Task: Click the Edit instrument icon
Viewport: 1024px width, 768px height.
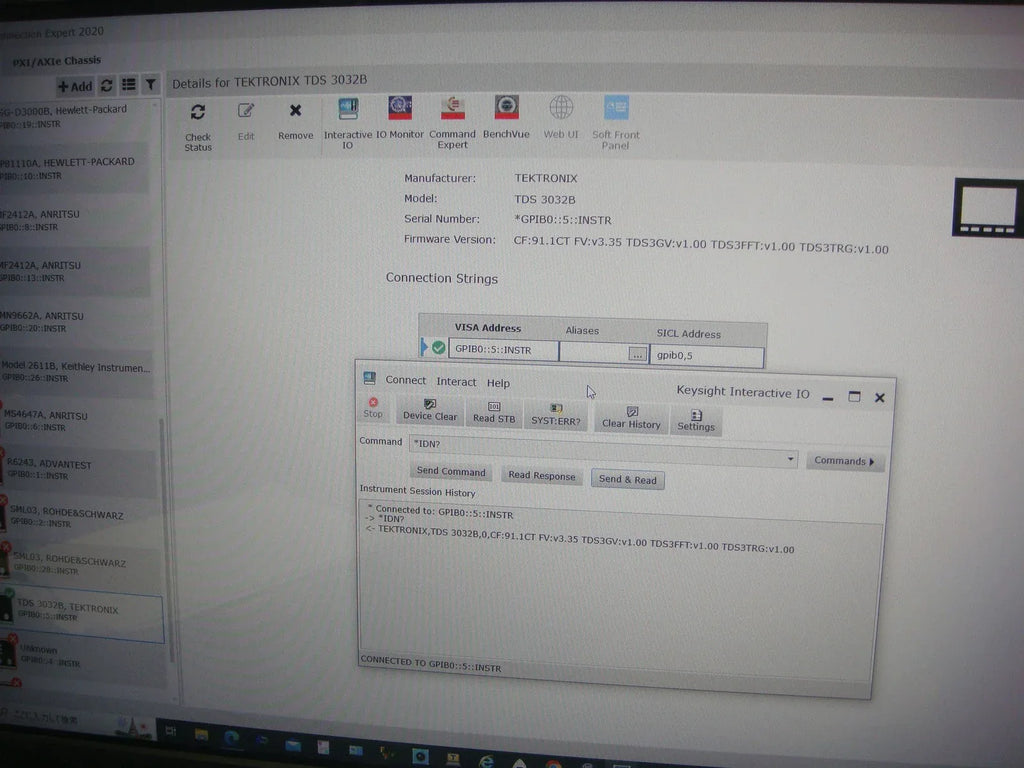Action: tap(246, 111)
